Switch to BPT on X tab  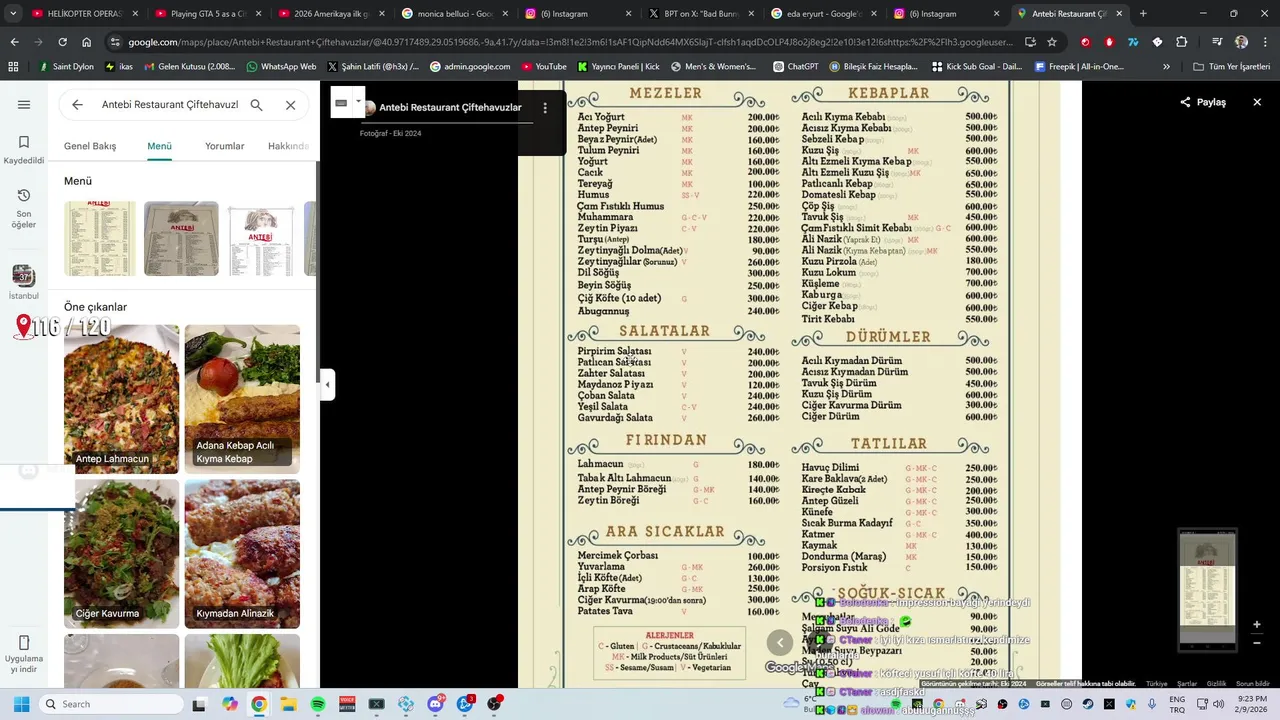pyautogui.click(x=700, y=14)
